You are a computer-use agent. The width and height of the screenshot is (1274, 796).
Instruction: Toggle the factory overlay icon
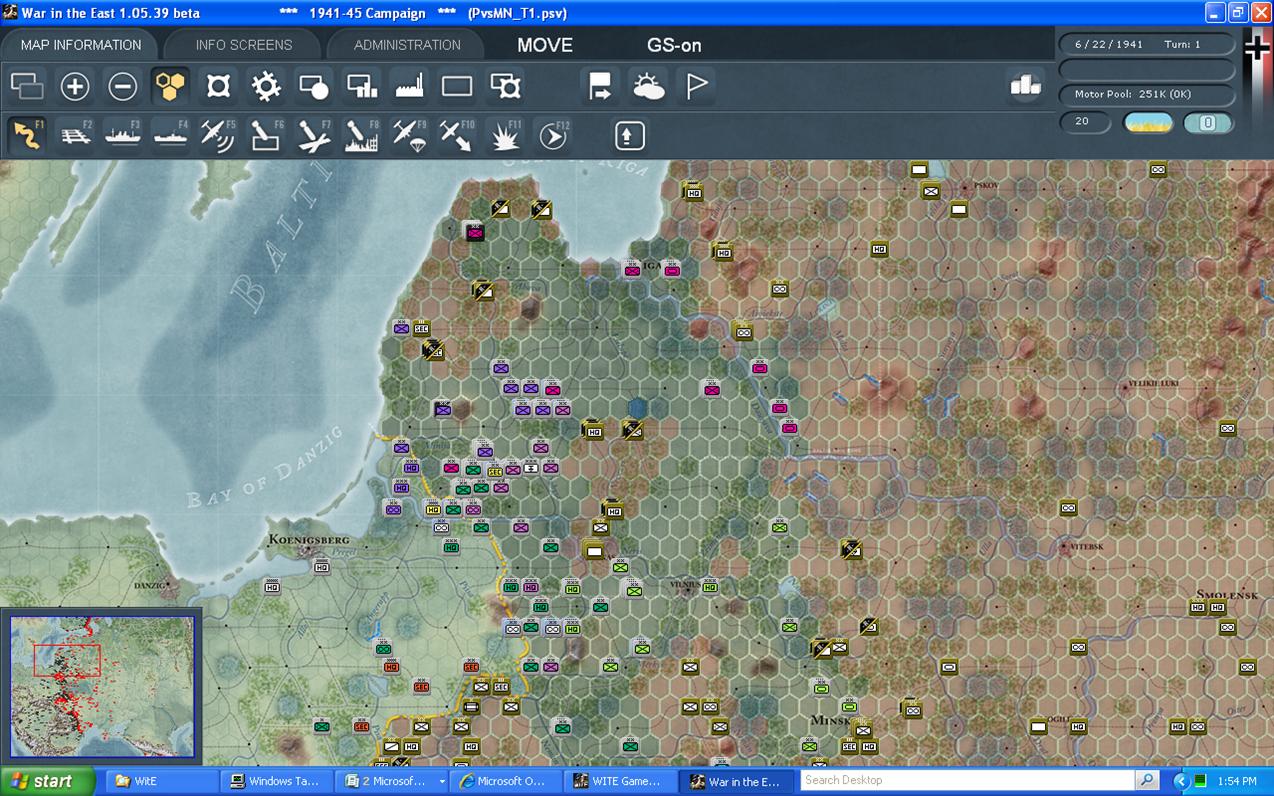410,86
